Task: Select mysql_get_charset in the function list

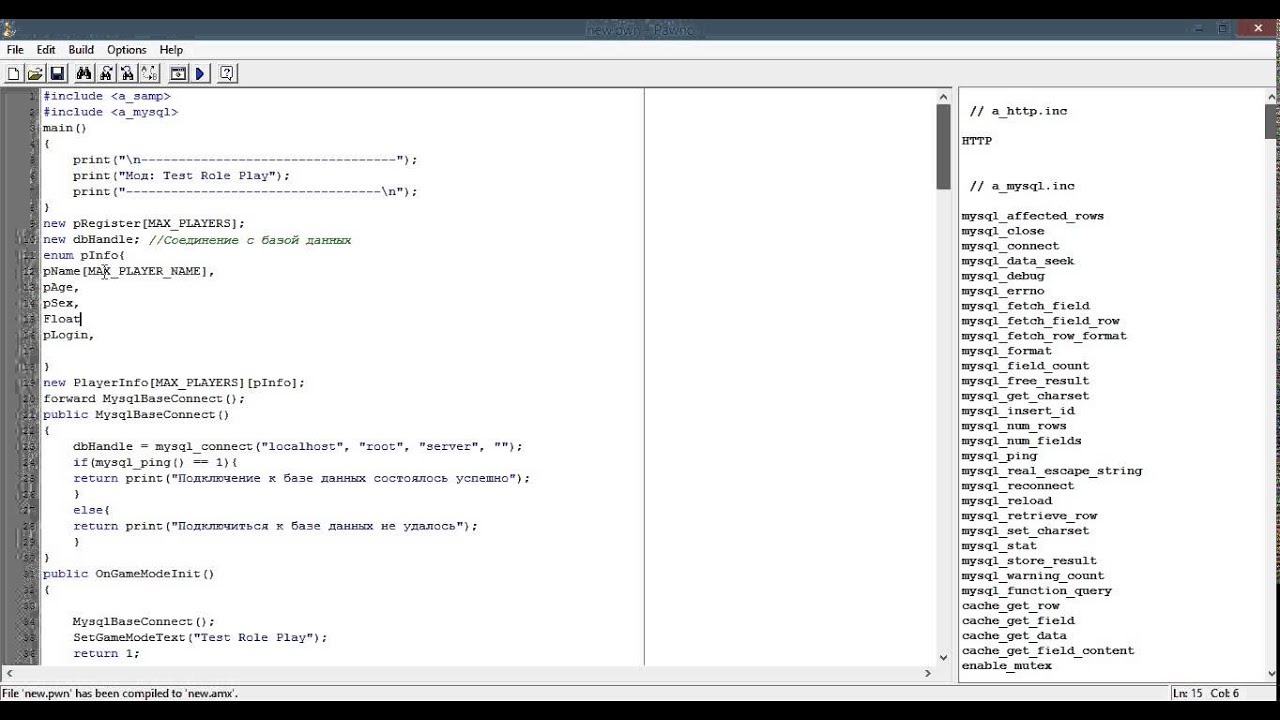Action: click(1025, 396)
